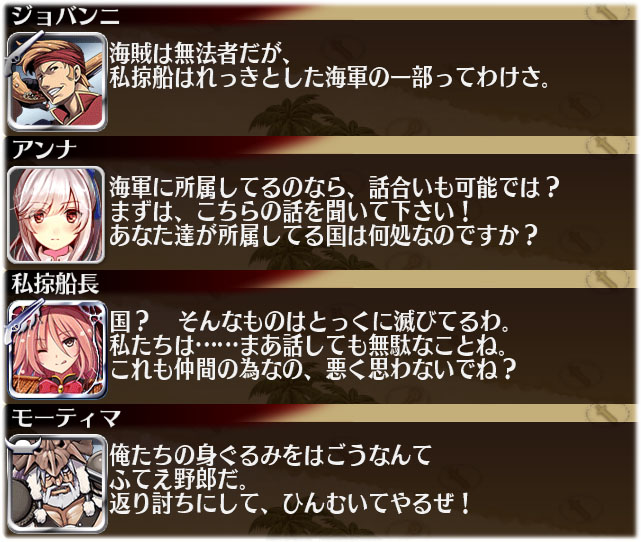The width and height of the screenshot is (641, 542).
Task: Select the アンナ name header bar
Action: click(320, 147)
